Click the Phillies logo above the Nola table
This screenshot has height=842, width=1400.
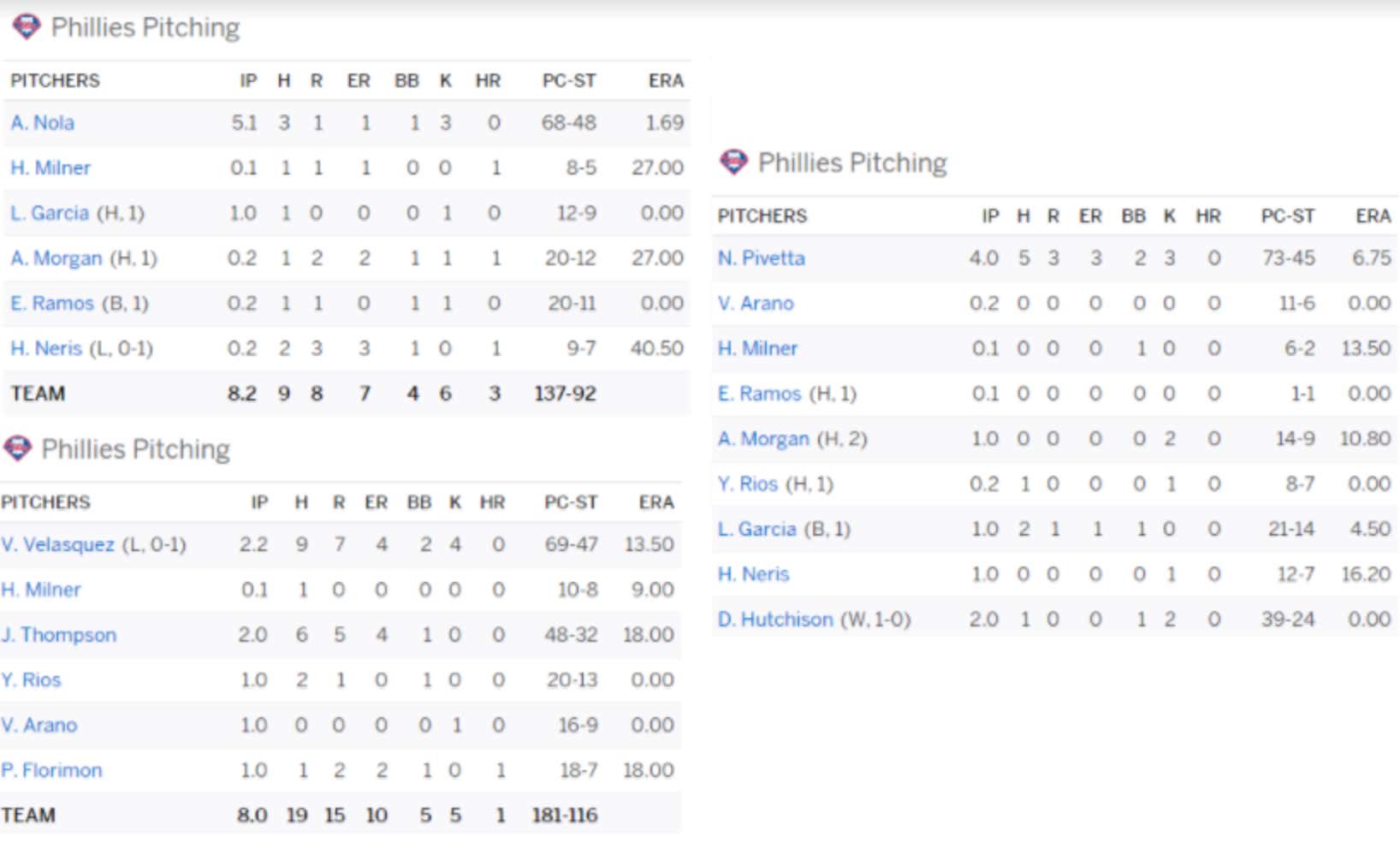pyautogui.click(x=27, y=27)
